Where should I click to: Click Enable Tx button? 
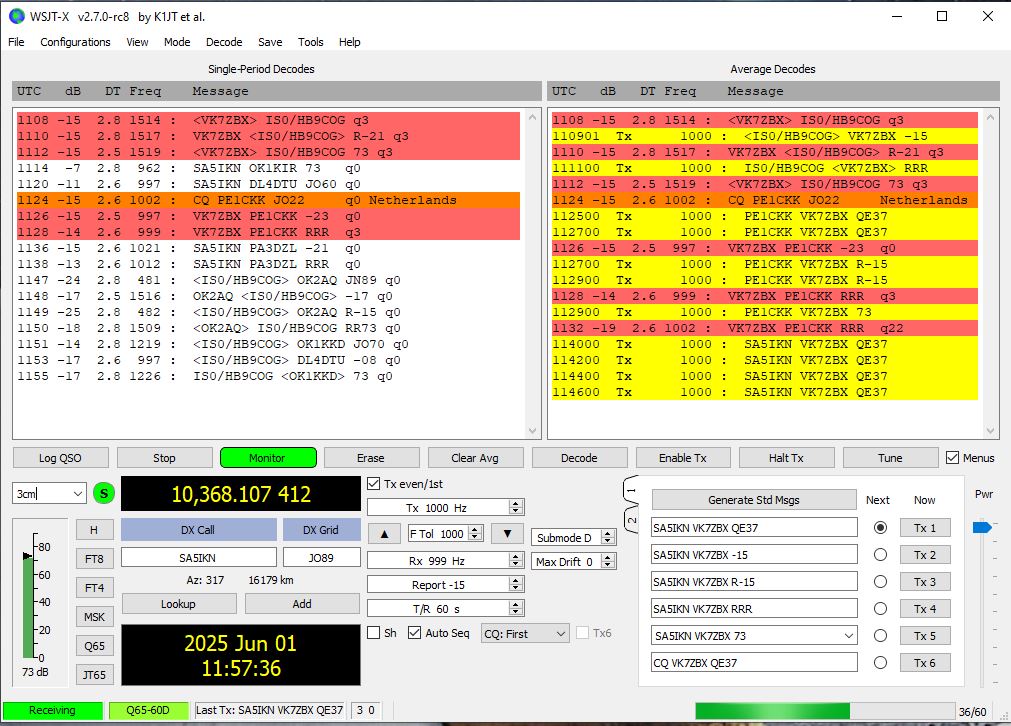[x=683, y=458]
